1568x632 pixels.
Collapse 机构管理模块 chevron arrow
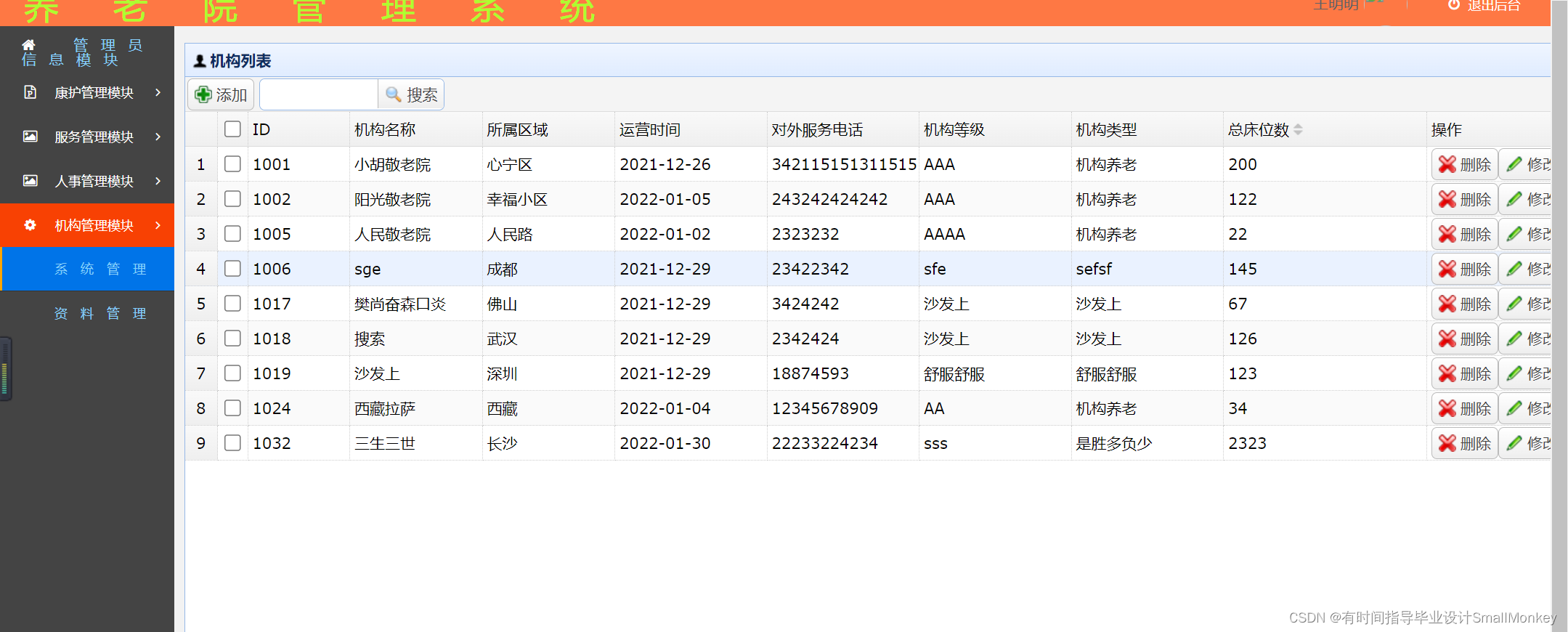tap(158, 225)
